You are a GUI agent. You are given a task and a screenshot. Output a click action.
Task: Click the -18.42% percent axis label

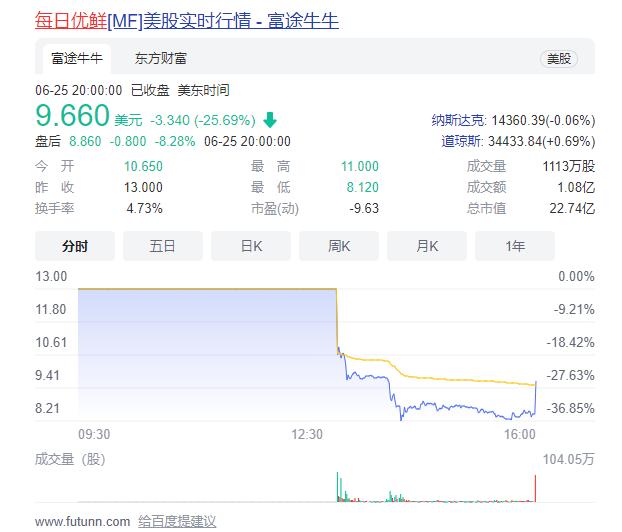click(x=570, y=342)
